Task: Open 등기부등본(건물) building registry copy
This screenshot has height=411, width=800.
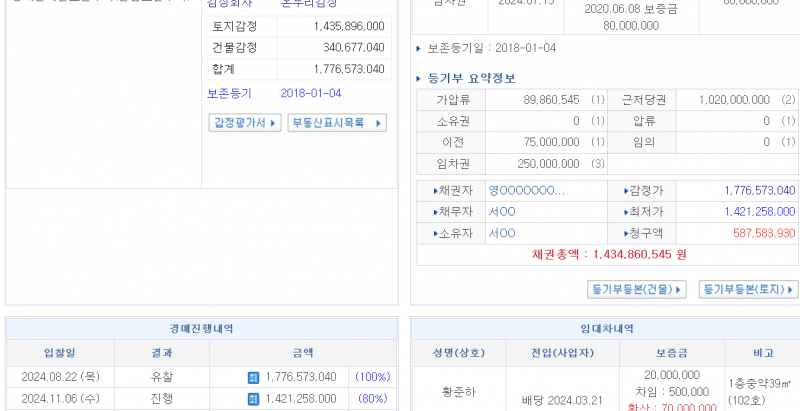Action: pyautogui.click(x=637, y=289)
